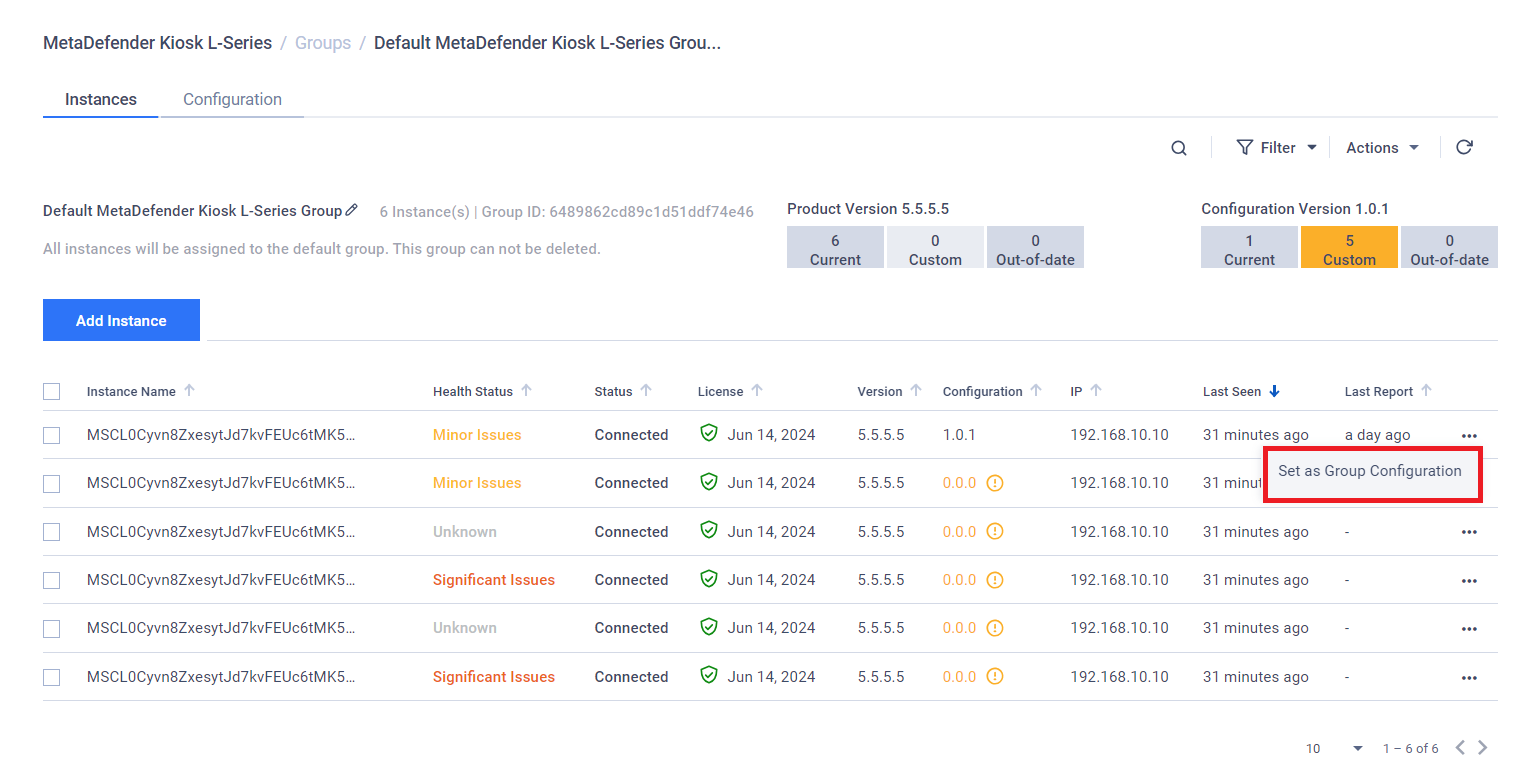Click the 'a day ago' last report
The height and width of the screenshot is (775, 1537).
[x=1377, y=435]
